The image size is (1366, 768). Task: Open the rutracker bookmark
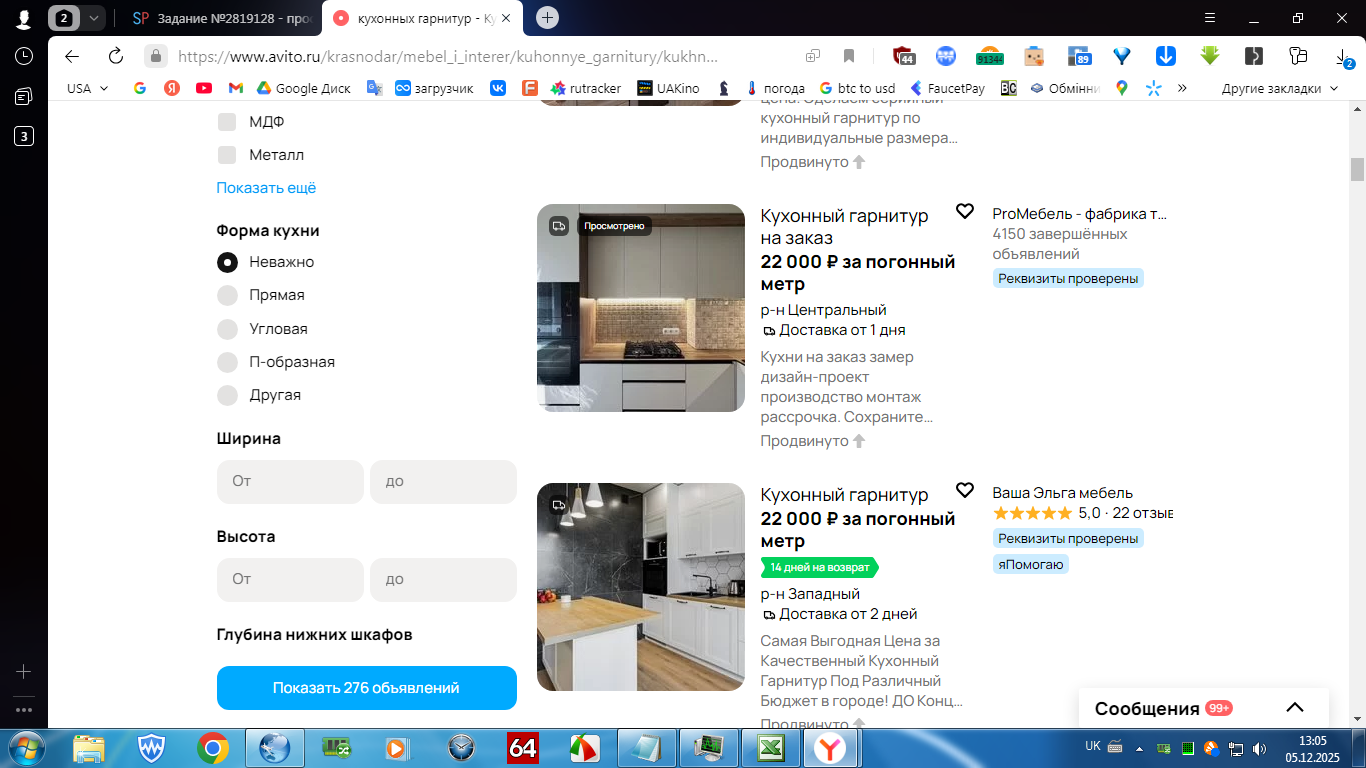pyautogui.click(x=586, y=88)
